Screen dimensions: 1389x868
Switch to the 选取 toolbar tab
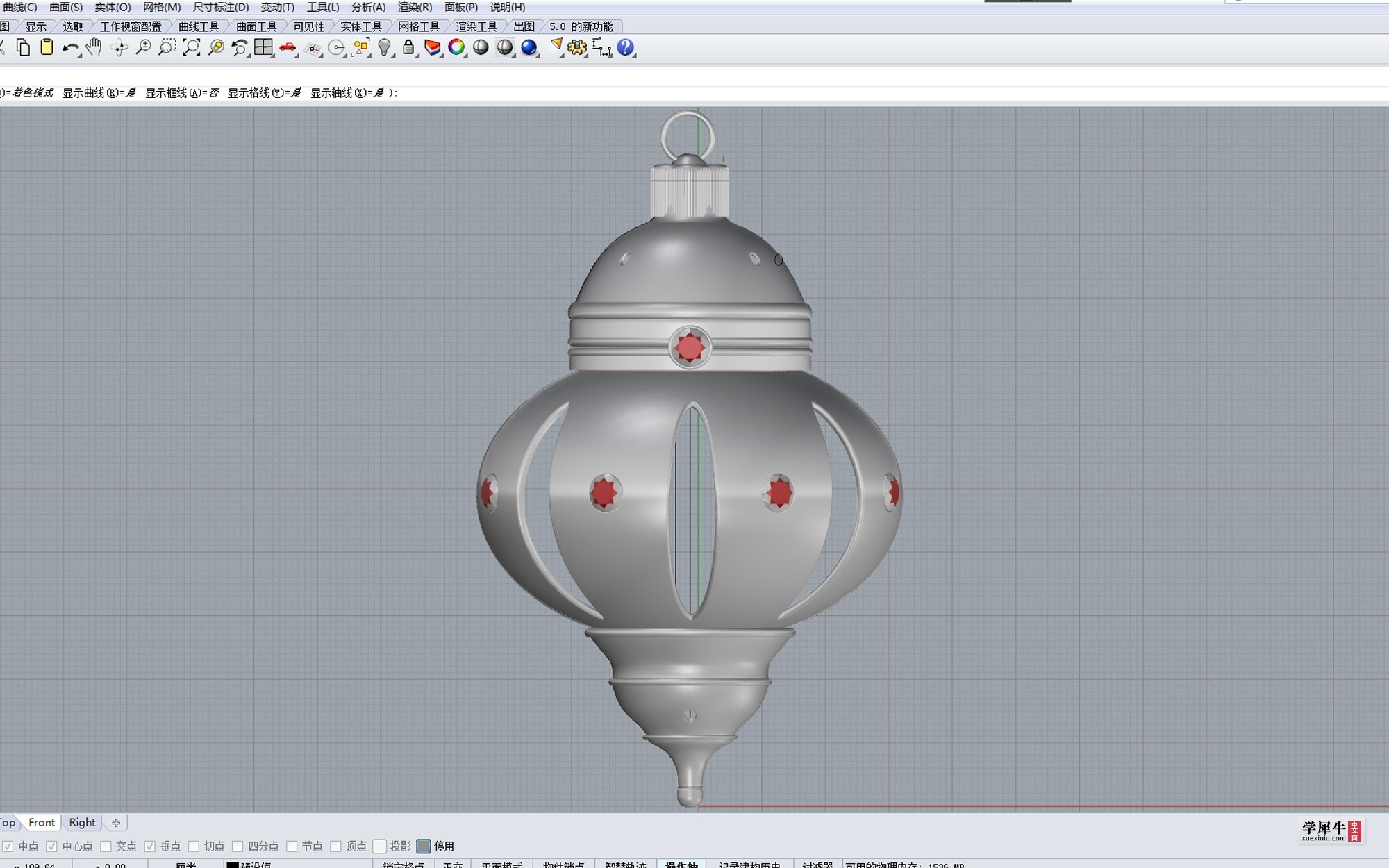click(73, 26)
